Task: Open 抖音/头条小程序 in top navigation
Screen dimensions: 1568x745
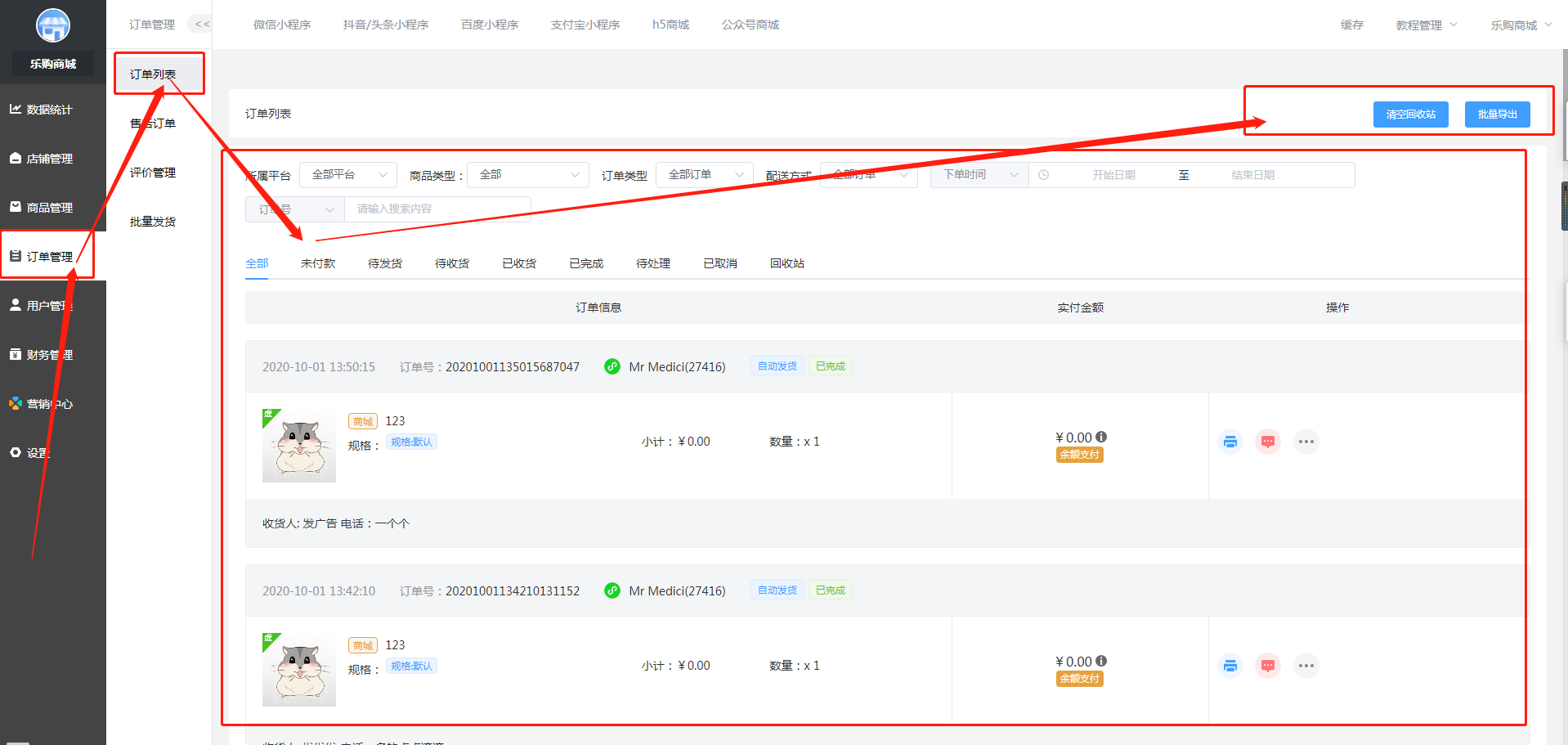Action: coord(386,25)
